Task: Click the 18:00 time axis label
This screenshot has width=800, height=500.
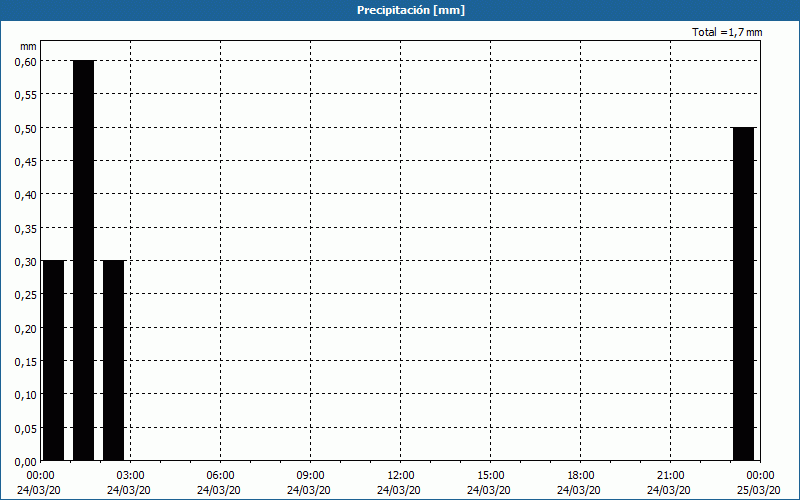Action: 580,476
